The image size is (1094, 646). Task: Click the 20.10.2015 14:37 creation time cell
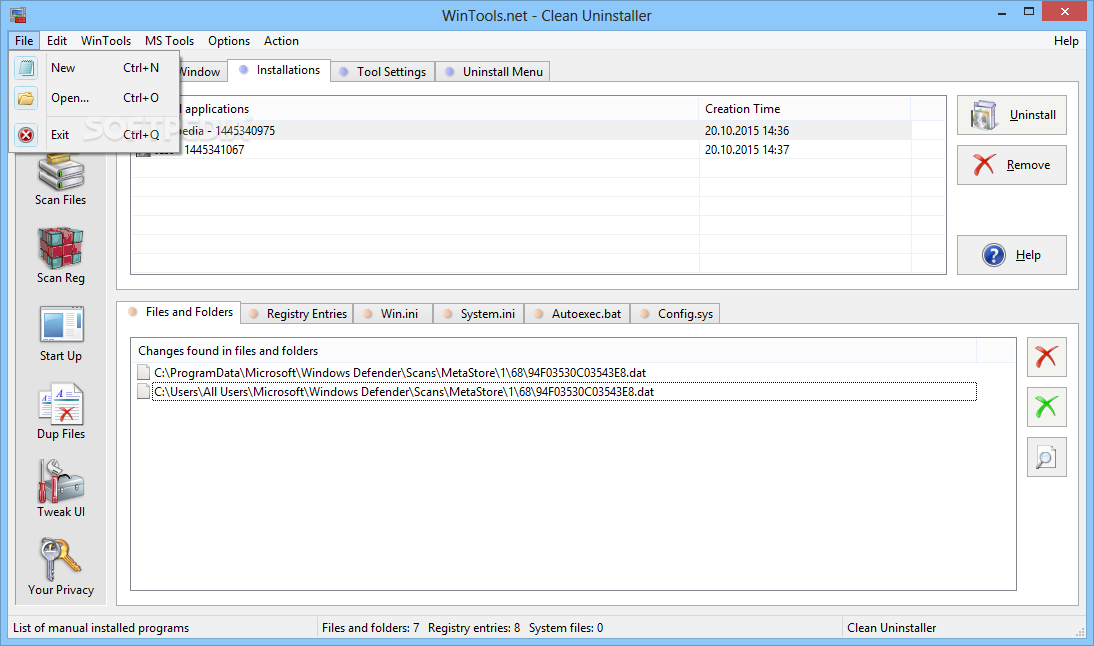click(747, 149)
